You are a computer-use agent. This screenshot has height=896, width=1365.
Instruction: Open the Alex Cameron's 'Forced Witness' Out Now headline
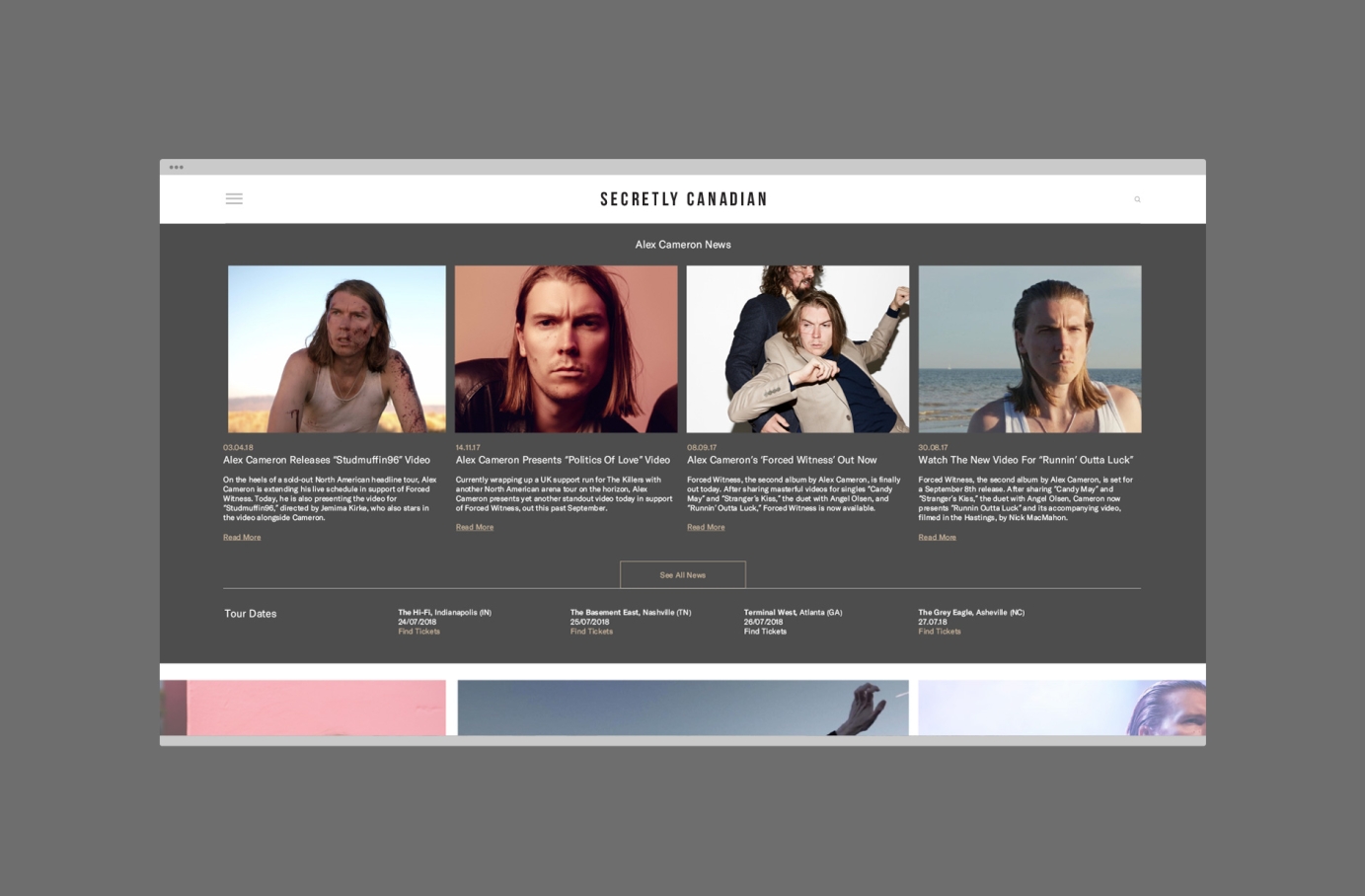click(781, 460)
